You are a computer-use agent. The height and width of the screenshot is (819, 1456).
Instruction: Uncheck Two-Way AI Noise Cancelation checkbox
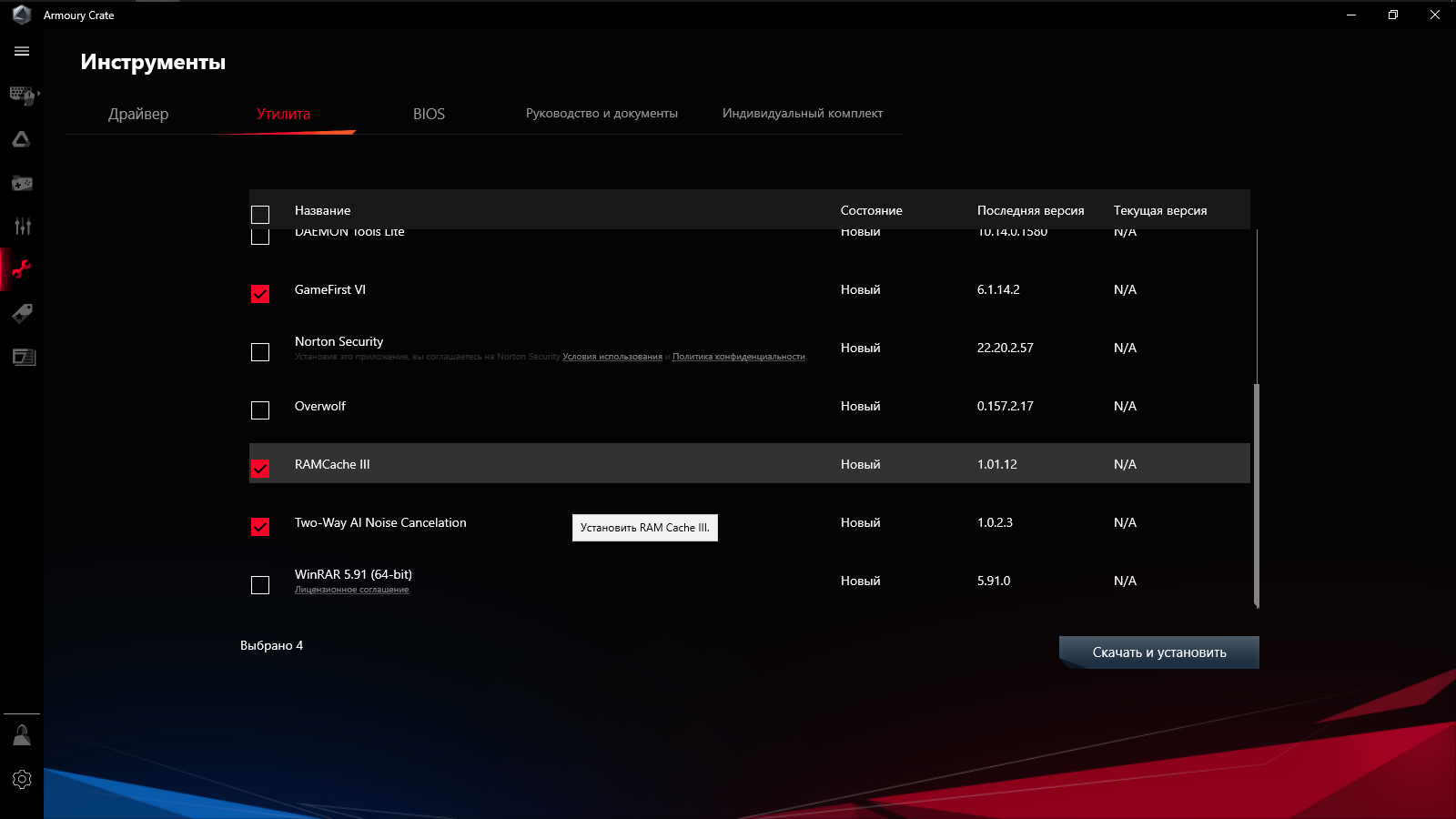pyautogui.click(x=260, y=527)
